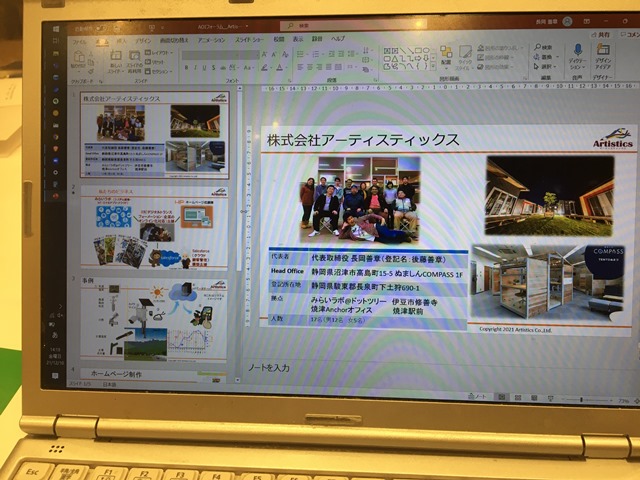Click the Slide Sorter view icon
The width and height of the screenshot is (640, 480).
click(518, 398)
